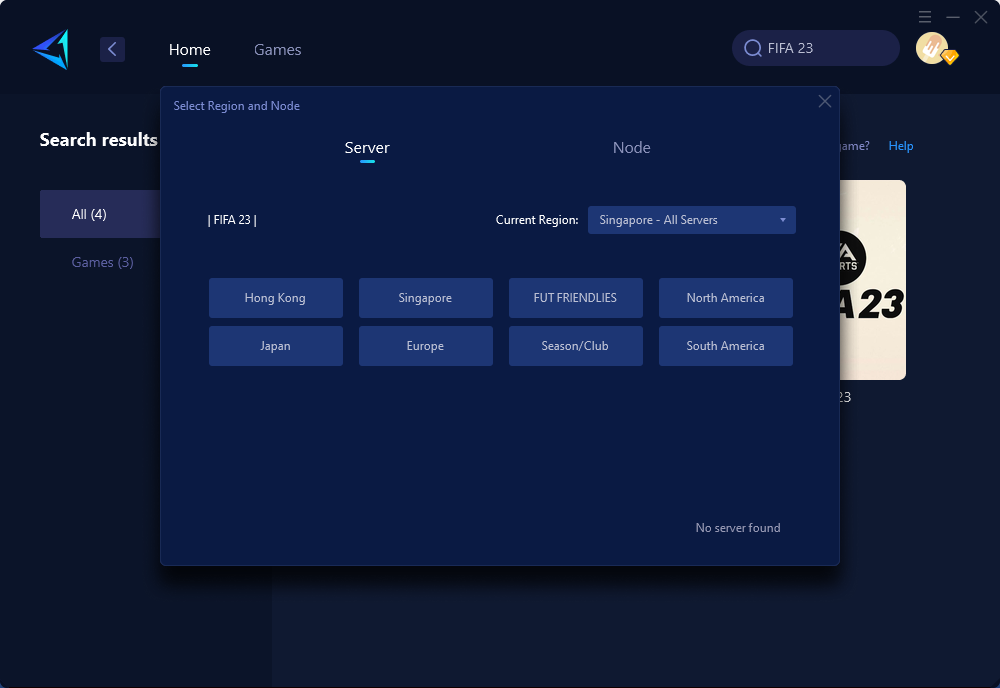Image resolution: width=1000 pixels, height=688 pixels.
Task: Choose the North America server
Action: click(x=726, y=298)
